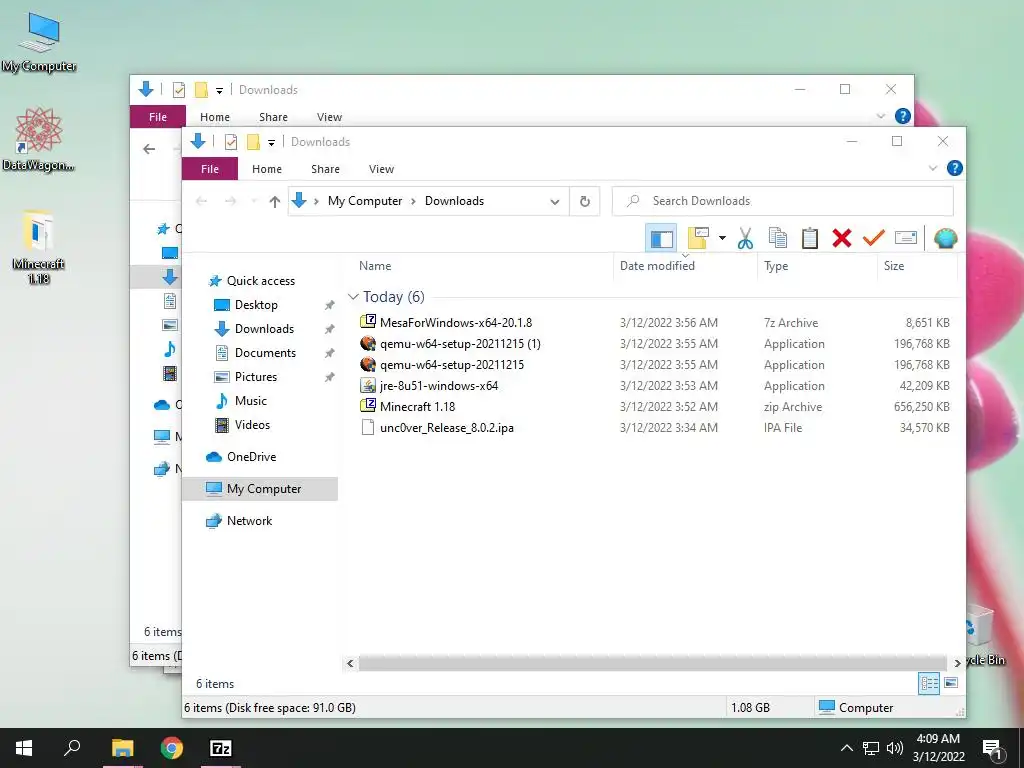Click the orange checkmark Properties icon

[873, 238]
